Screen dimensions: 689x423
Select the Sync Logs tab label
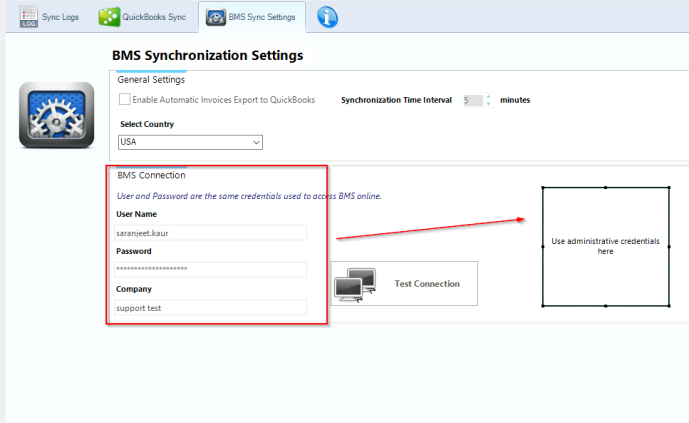click(x=60, y=17)
